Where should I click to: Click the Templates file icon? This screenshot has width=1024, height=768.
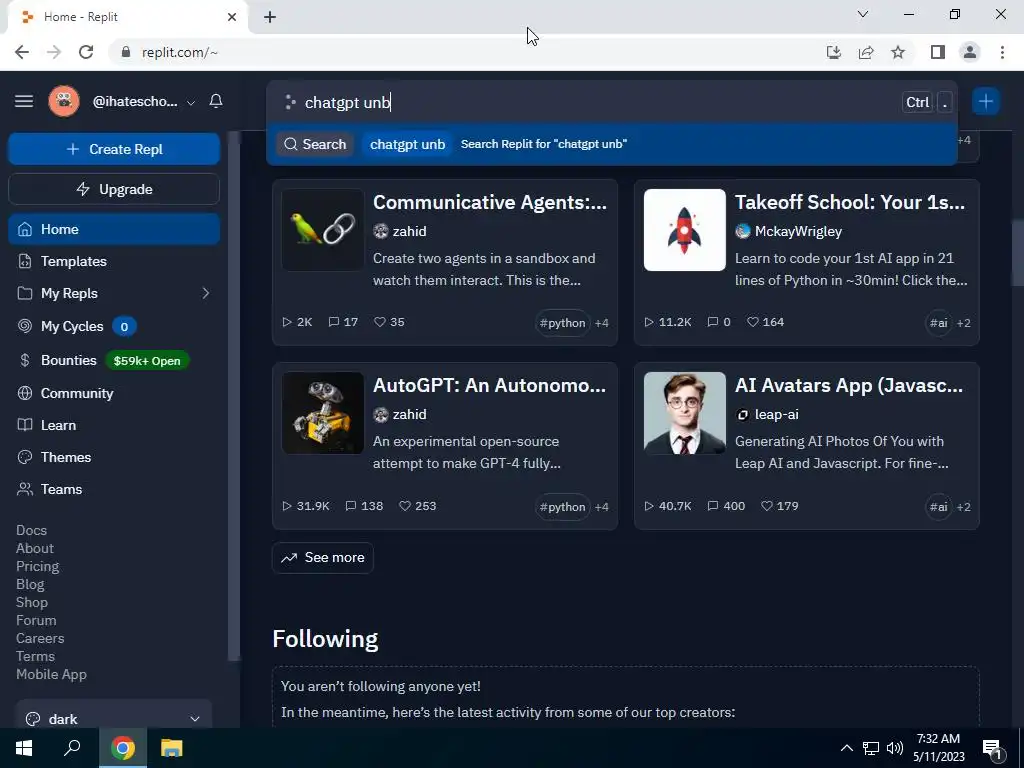pos(25,261)
